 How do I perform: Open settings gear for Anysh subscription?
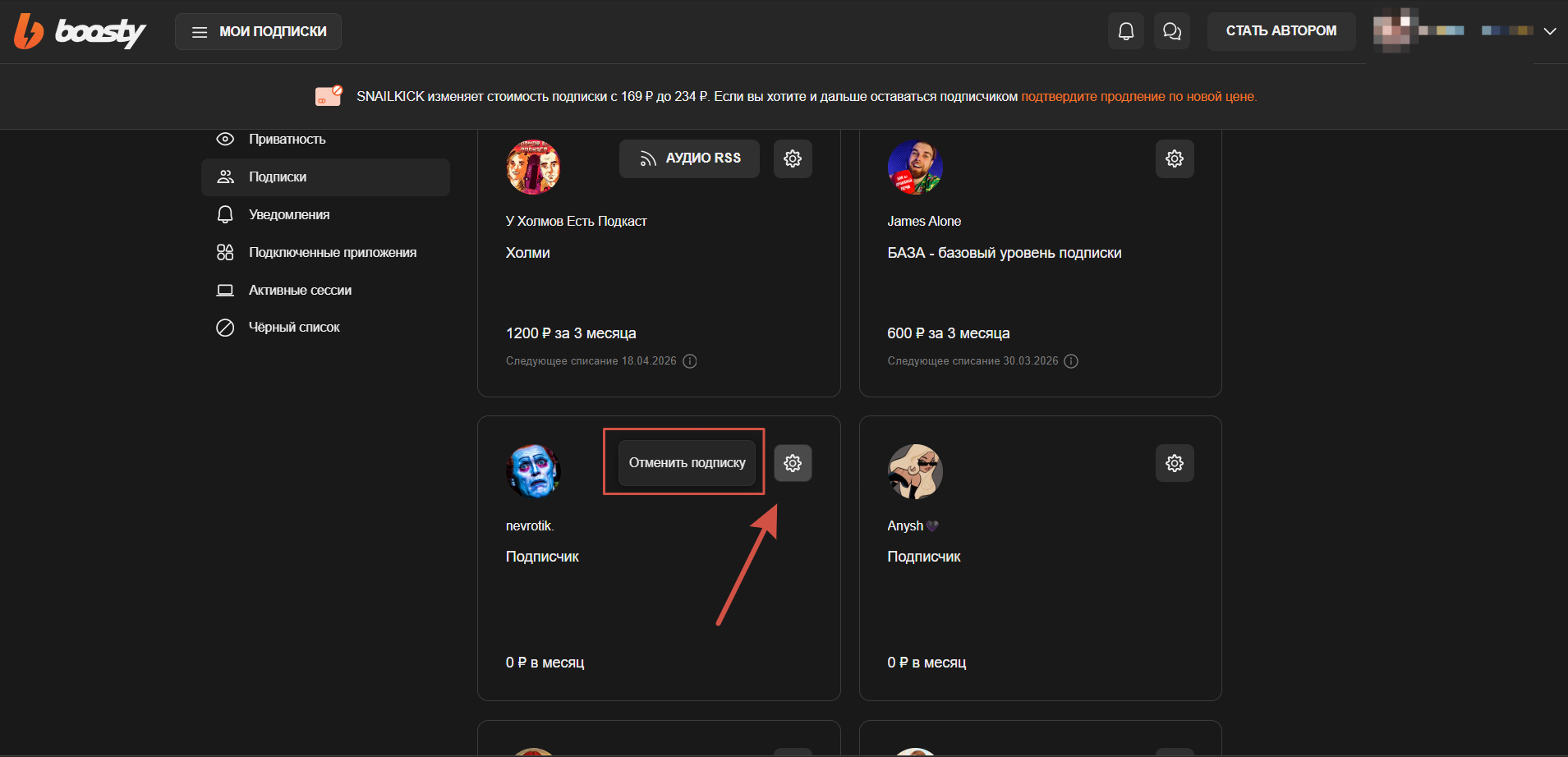pyautogui.click(x=1175, y=463)
